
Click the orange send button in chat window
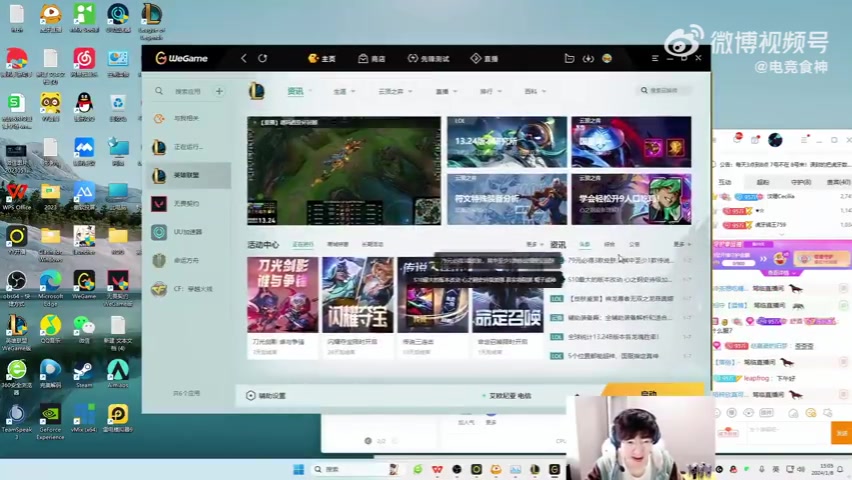(x=841, y=433)
